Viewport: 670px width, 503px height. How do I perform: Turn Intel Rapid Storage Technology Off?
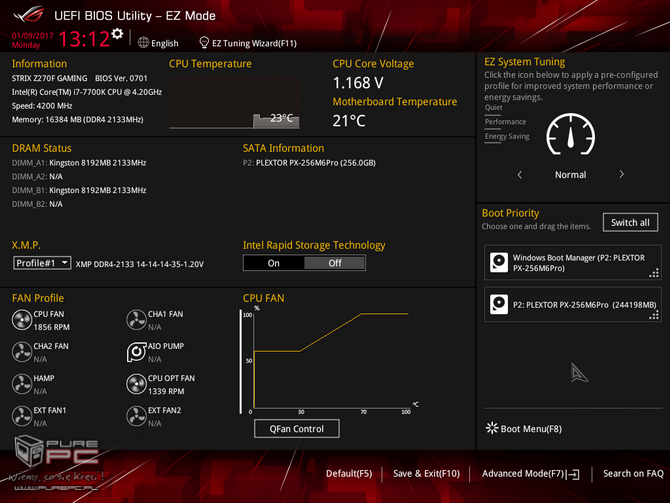tap(335, 263)
